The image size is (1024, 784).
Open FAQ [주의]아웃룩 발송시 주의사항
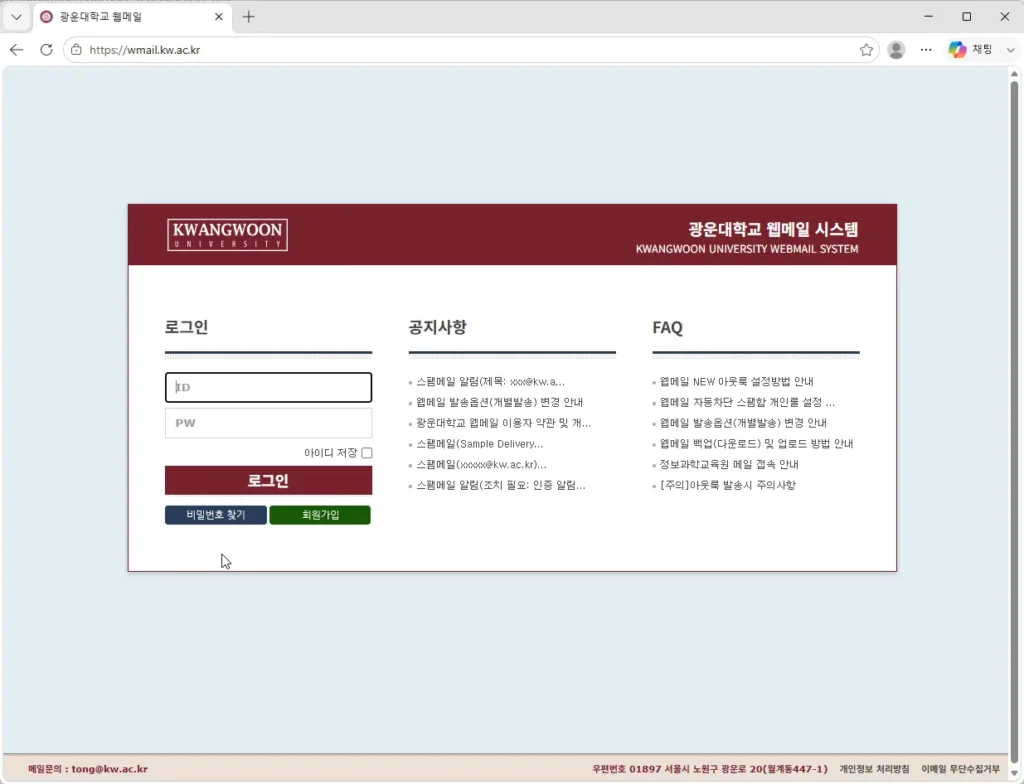(x=728, y=485)
